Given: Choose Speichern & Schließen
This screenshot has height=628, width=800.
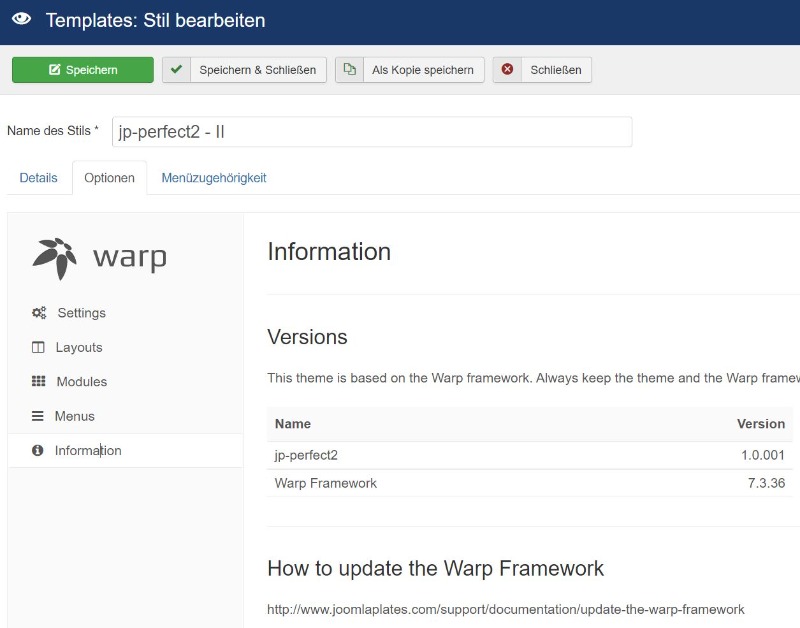Looking at the screenshot, I should pyautogui.click(x=244, y=70).
